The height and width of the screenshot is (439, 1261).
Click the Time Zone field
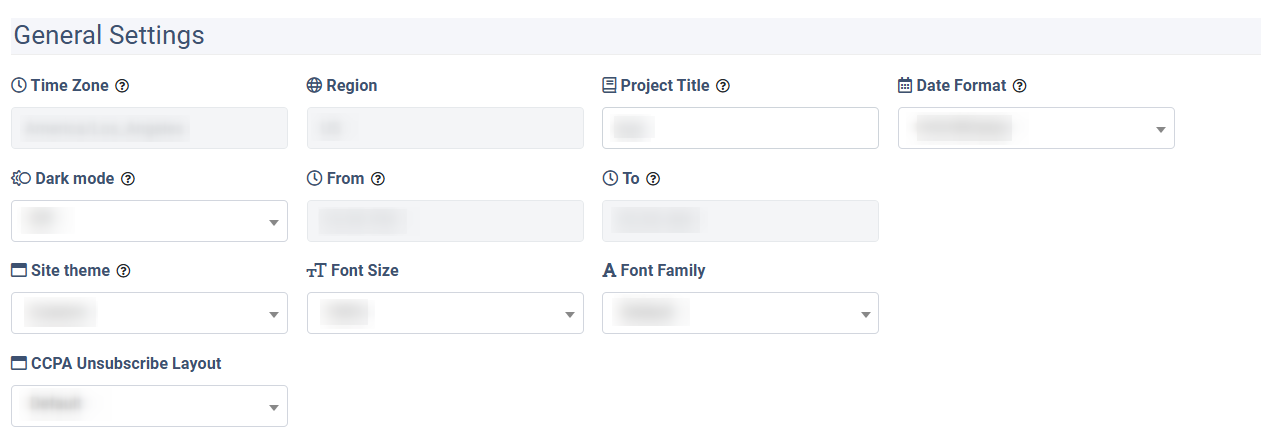pyautogui.click(x=149, y=128)
